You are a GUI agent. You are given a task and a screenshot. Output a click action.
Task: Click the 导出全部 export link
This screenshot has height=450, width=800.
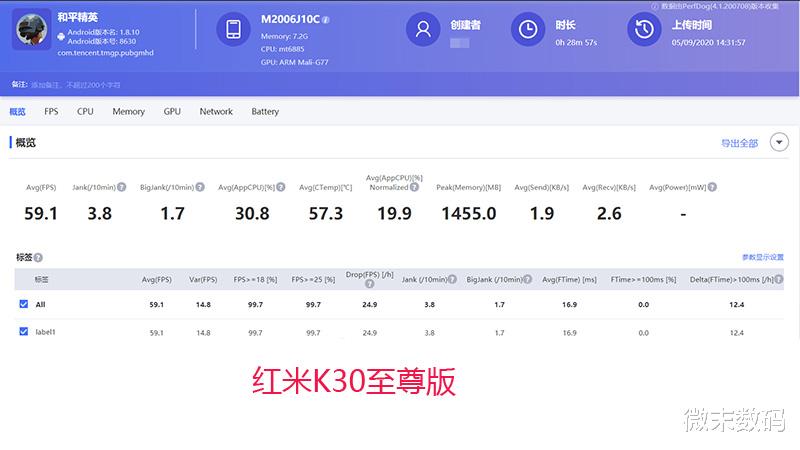pyautogui.click(x=739, y=143)
